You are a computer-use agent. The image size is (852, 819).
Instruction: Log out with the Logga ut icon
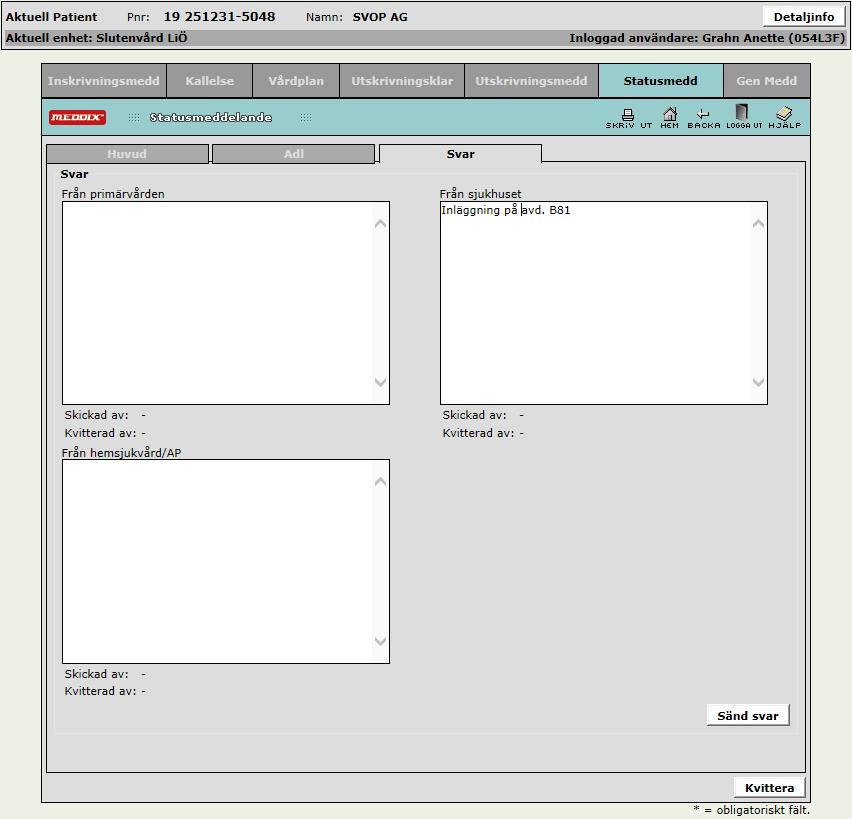(x=743, y=117)
